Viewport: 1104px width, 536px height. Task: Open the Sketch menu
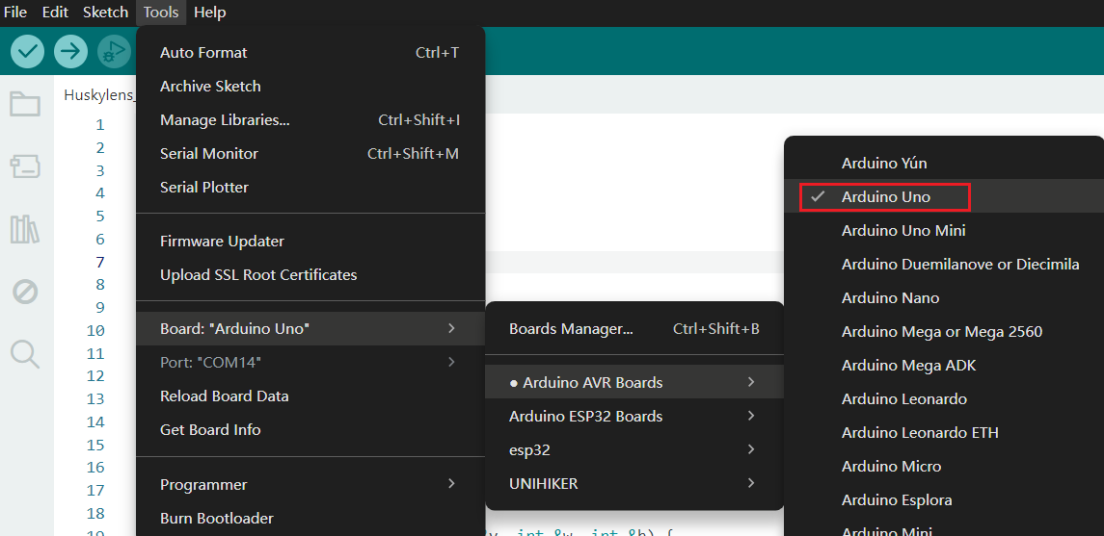(105, 12)
